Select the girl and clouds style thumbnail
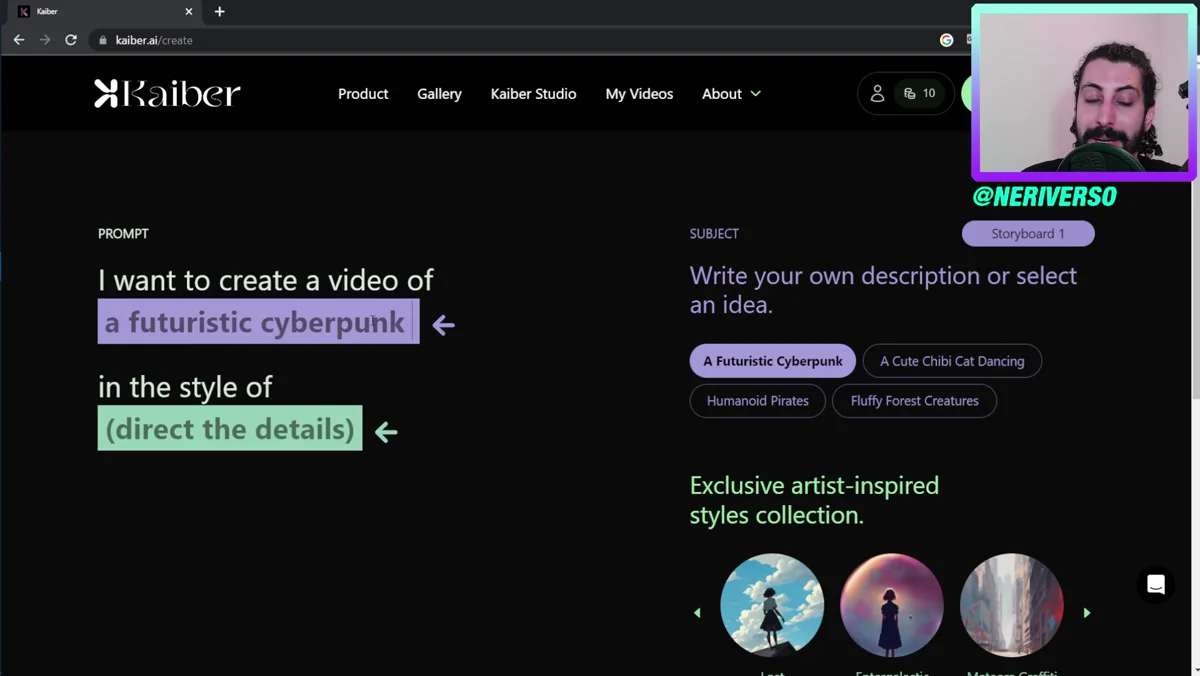This screenshot has width=1200, height=676. (x=772, y=605)
